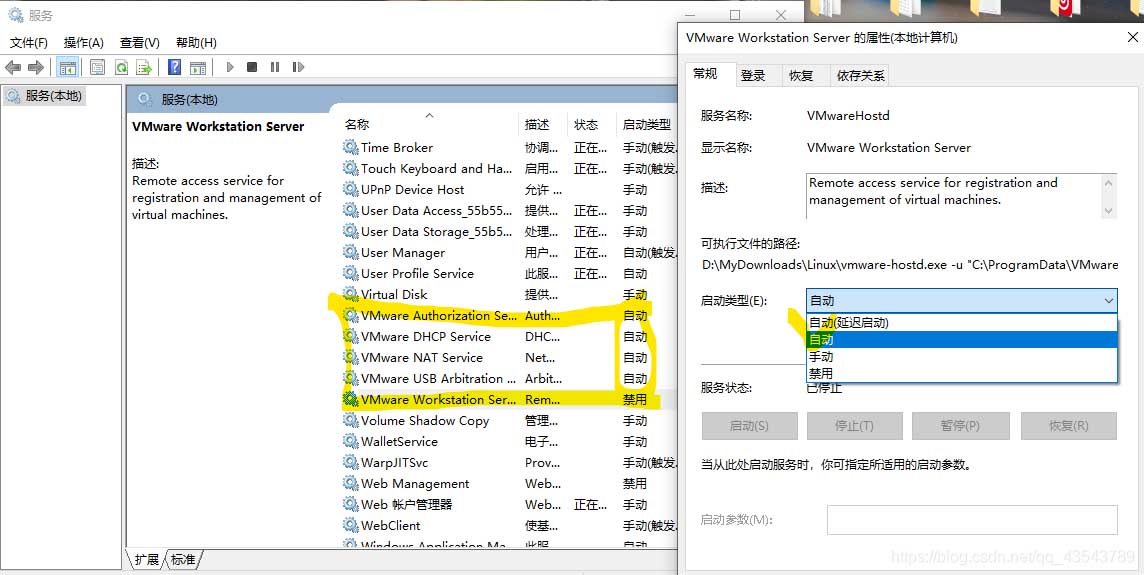Switch to the 标准 view tab
The image size is (1144, 575).
(183, 559)
